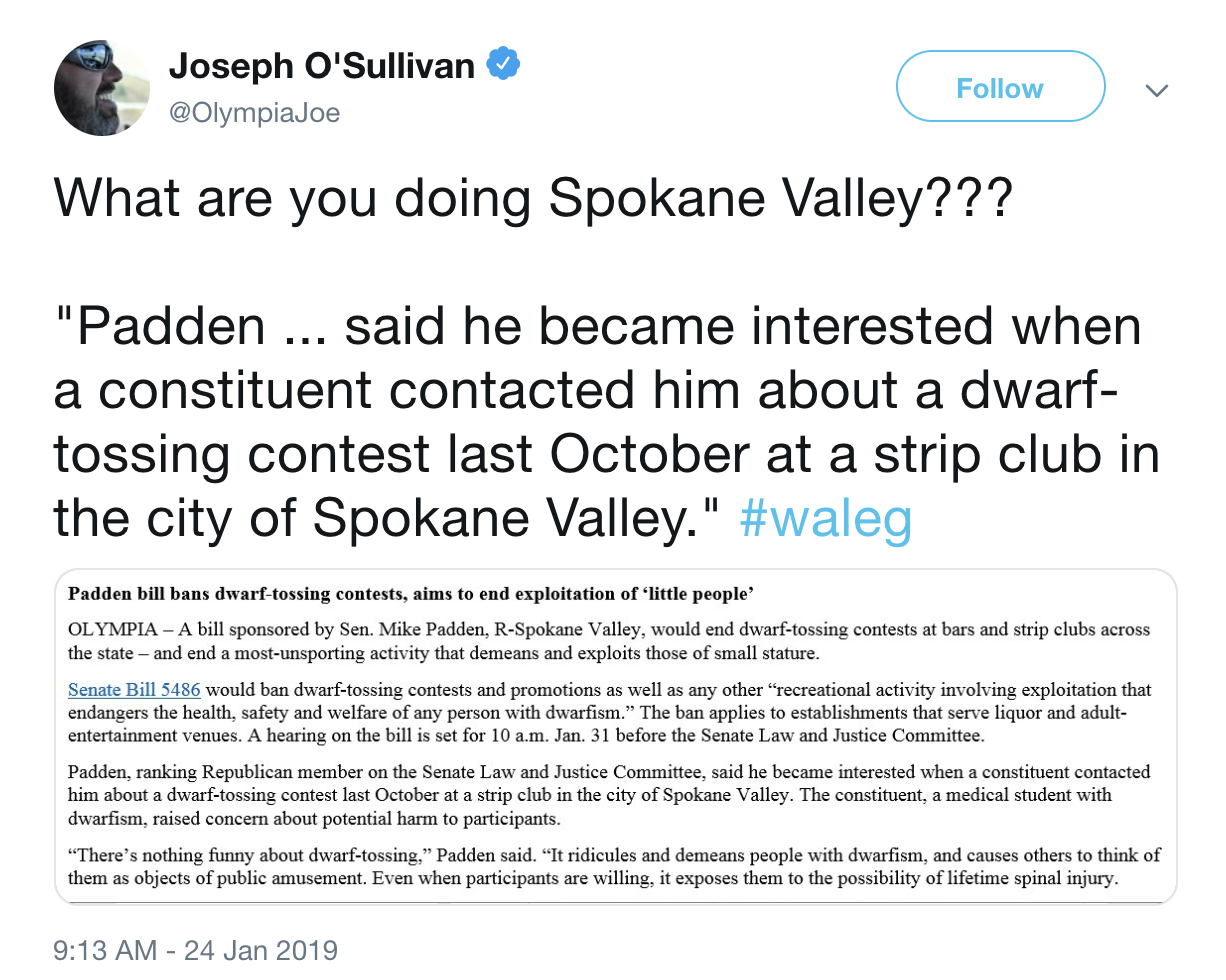The width and height of the screenshot is (1226, 980).
Task: Click the "What are you doing Spokane Valley???" line
Action: tap(533, 200)
